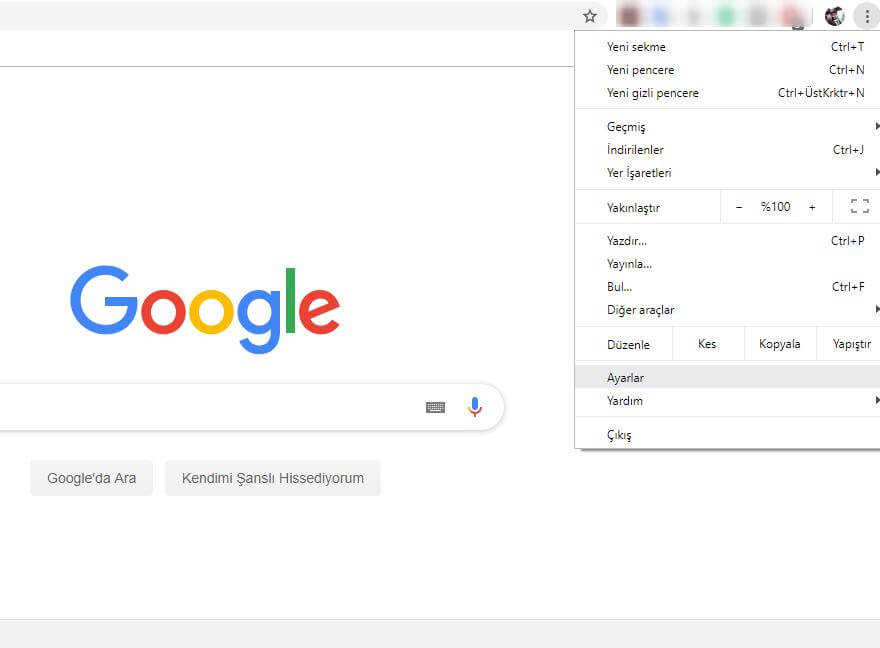Image resolution: width=880 pixels, height=648 pixels.
Task: Select Çıkış to quit Chrome
Action: [727, 435]
